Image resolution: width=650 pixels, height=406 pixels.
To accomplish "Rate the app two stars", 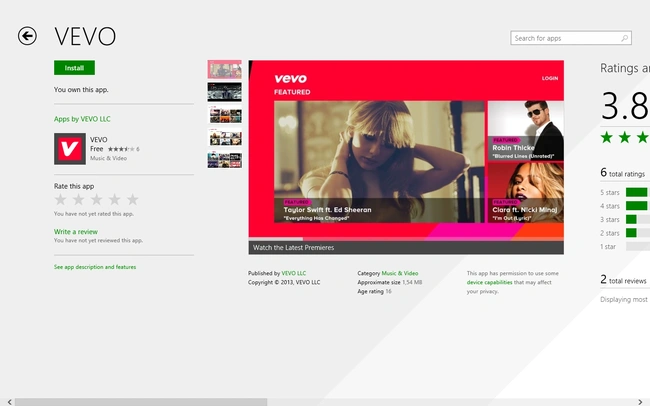I will click(78, 199).
